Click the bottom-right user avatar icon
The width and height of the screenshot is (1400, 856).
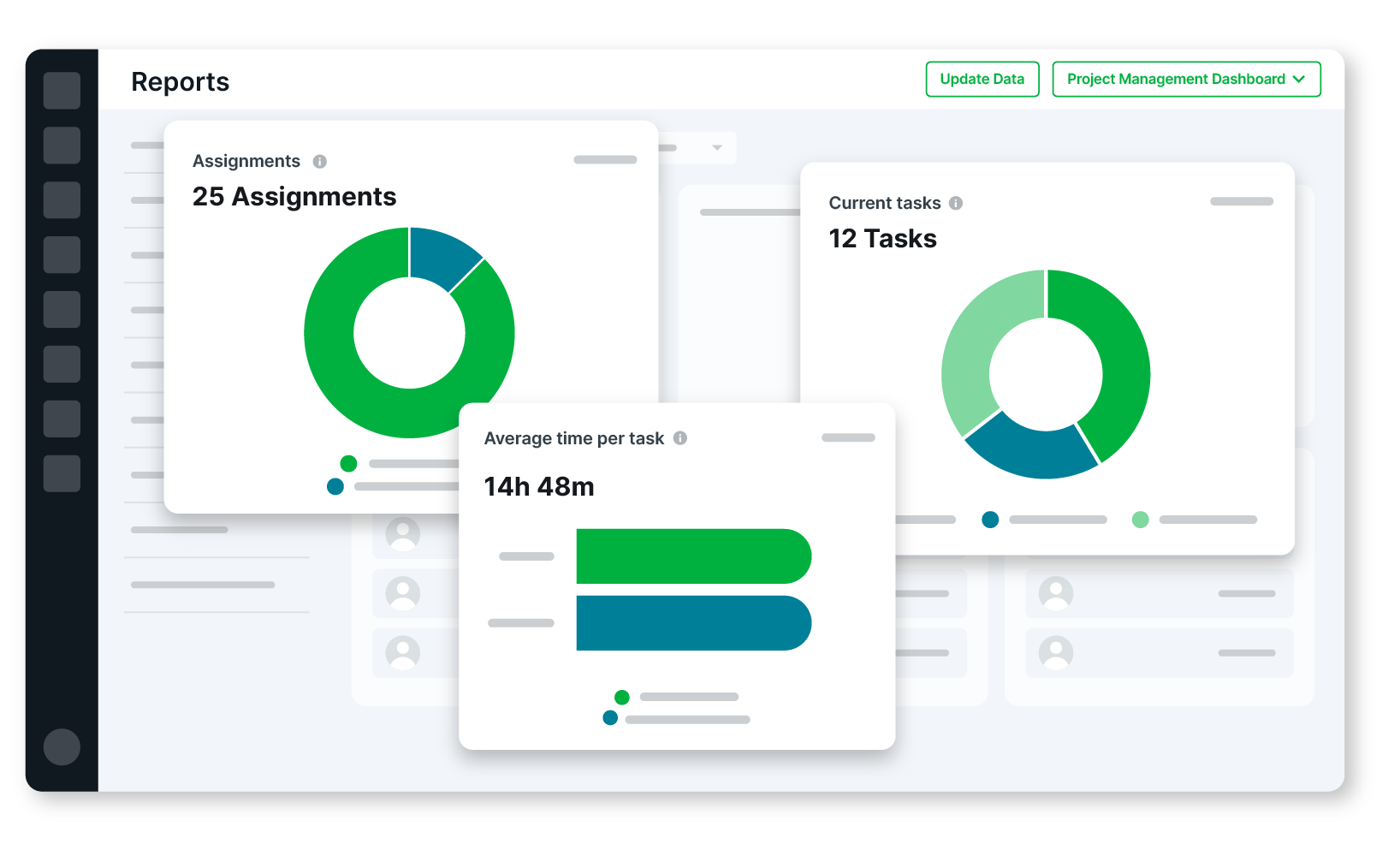point(1055,652)
